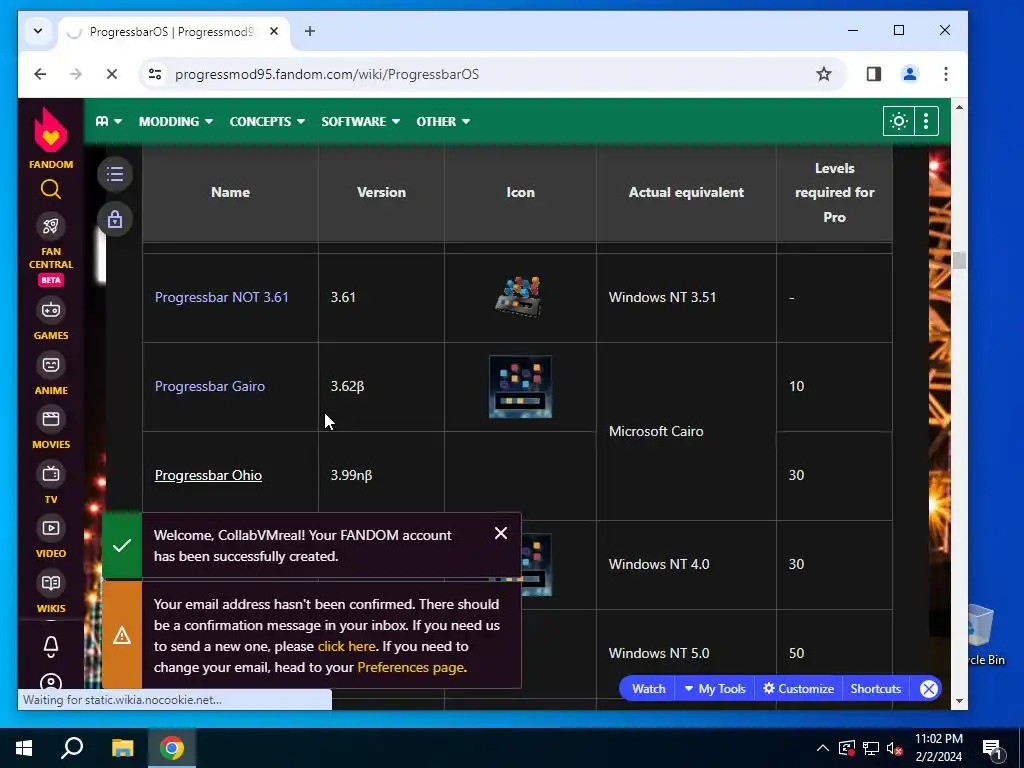Click Watch in the bottom toolbar

click(648, 688)
